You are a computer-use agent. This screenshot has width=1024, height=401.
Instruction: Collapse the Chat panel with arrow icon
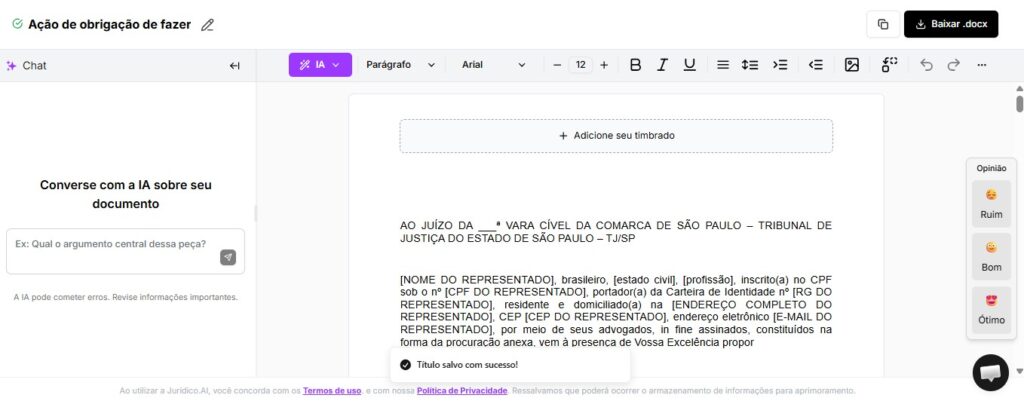tap(235, 65)
